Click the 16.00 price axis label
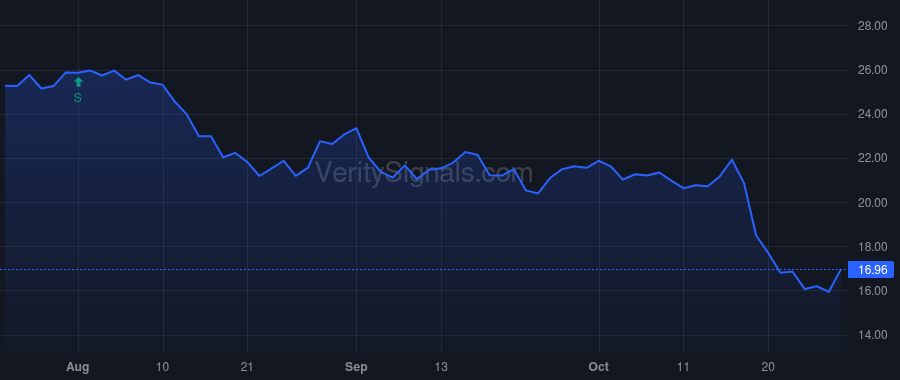 (872, 291)
